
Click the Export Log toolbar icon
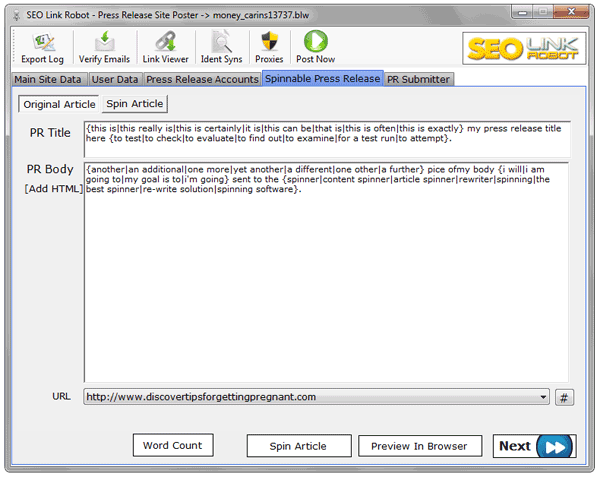point(42,48)
